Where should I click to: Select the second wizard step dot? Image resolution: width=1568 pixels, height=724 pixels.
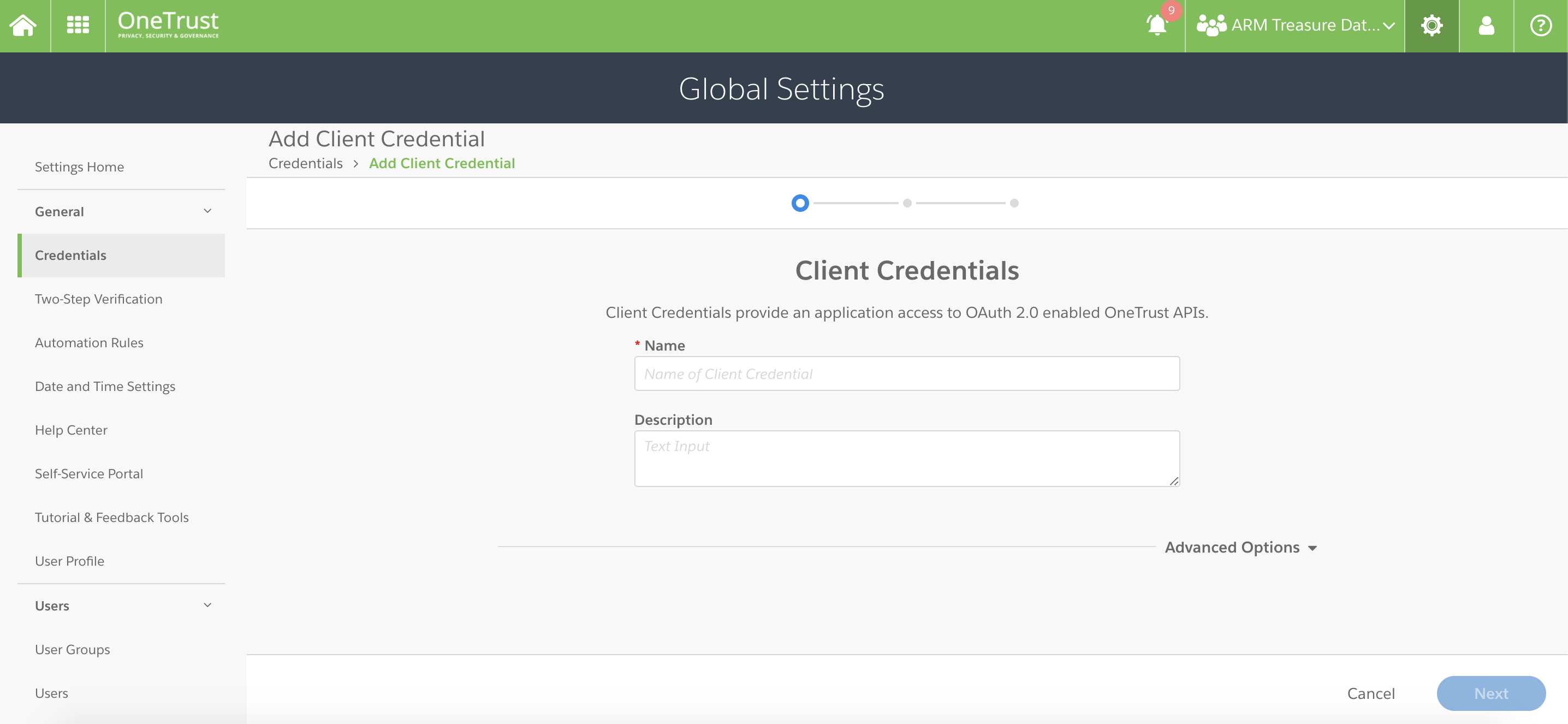(907, 203)
